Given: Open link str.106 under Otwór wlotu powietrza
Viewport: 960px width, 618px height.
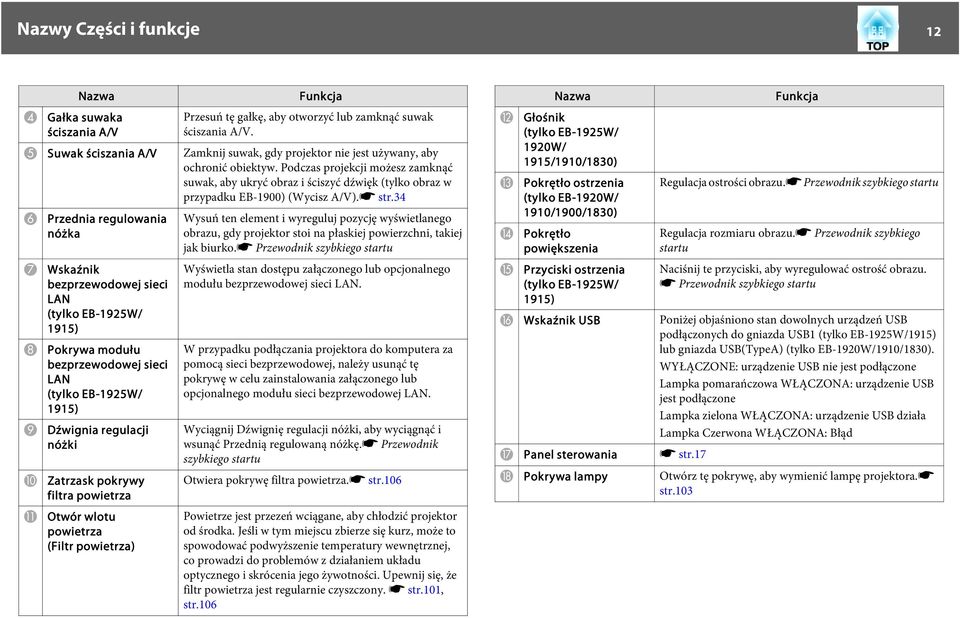Looking at the screenshot, I should [x=200, y=605].
